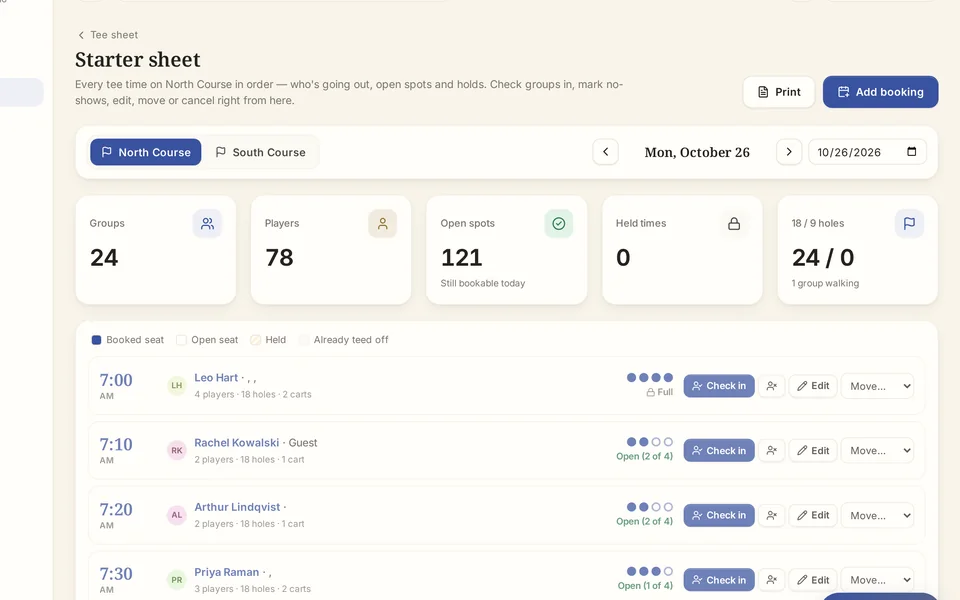
Task: Mark Arthur Lindqvist's group as no-show
Action: tap(771, 516)
